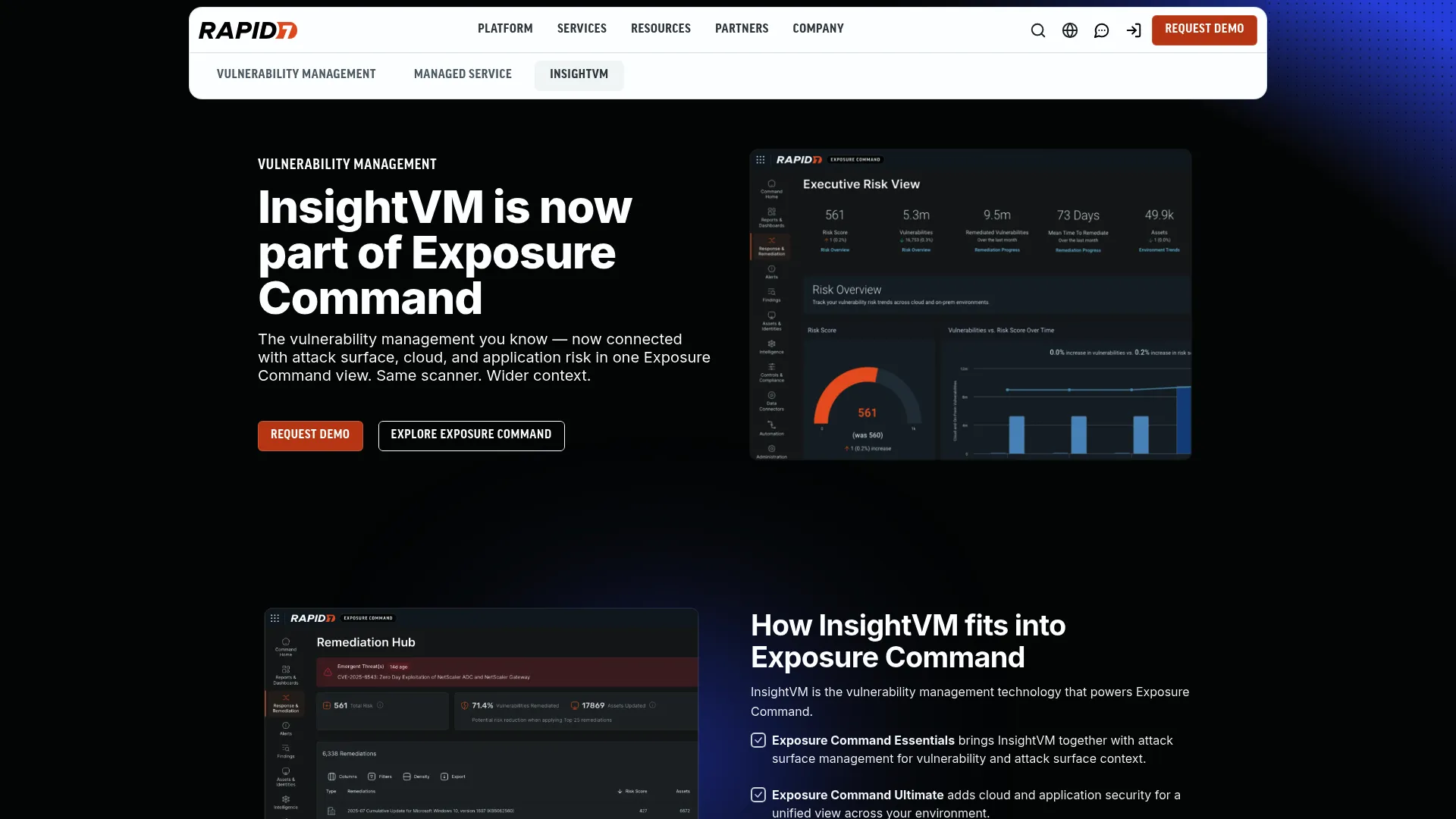Image resolution: width=1456 pixels, height=819 pixels.
Task: Click the Exposure Command Essentials check icon
Action: (758, 740)
